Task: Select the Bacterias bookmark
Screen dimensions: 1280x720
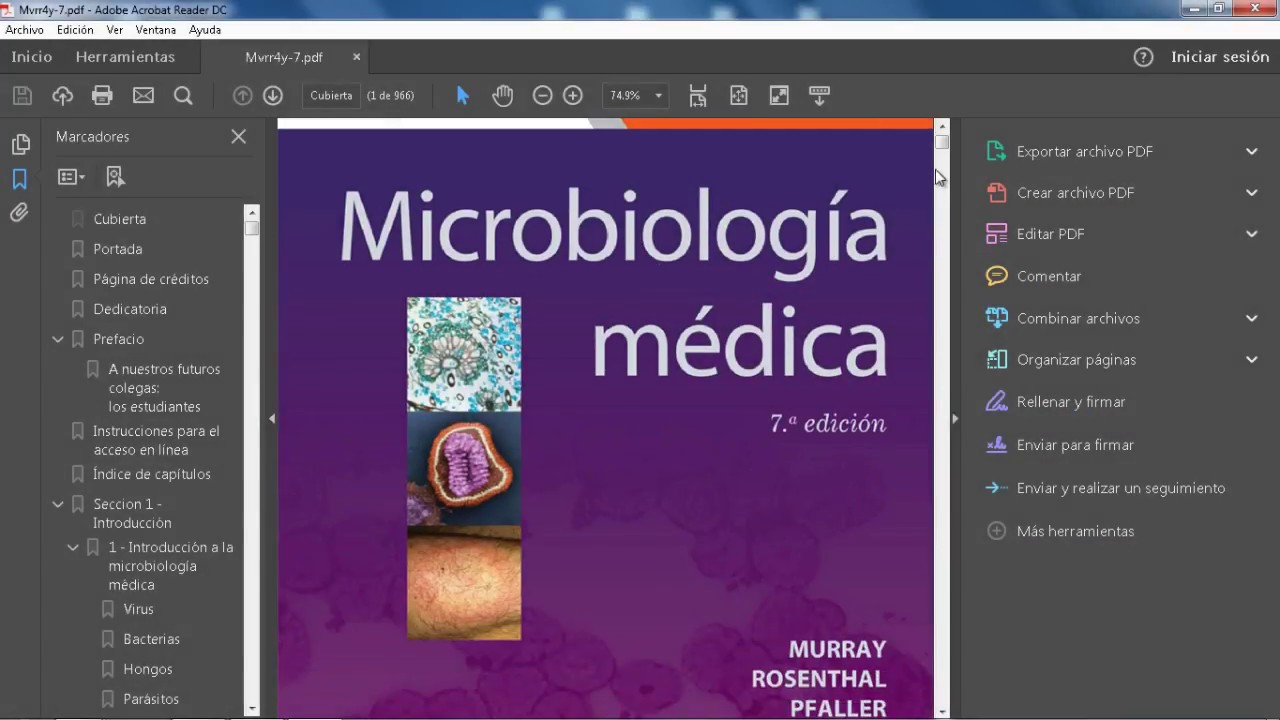Action: (x=151, y=639)
